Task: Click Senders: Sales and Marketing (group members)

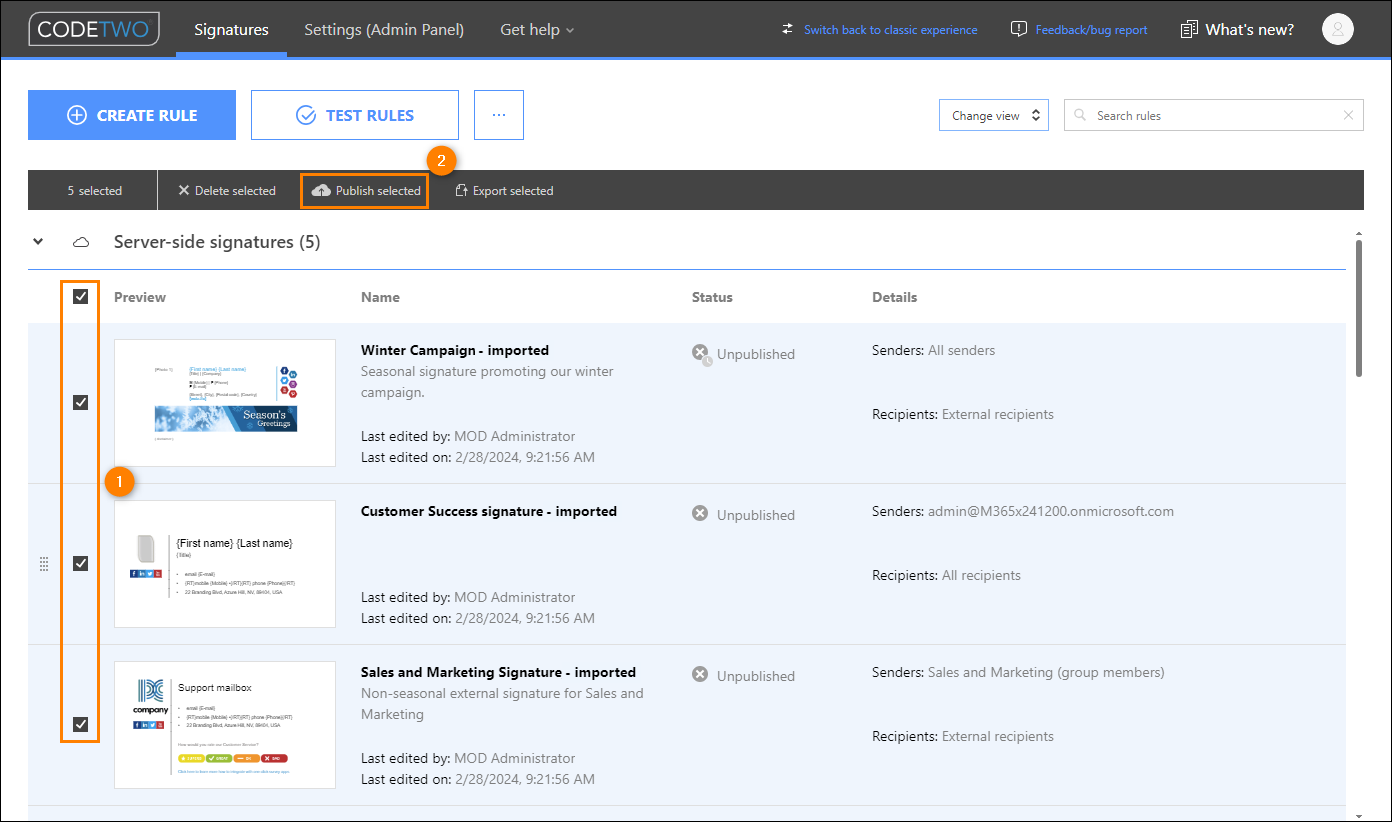Action: pos(1018,672)
